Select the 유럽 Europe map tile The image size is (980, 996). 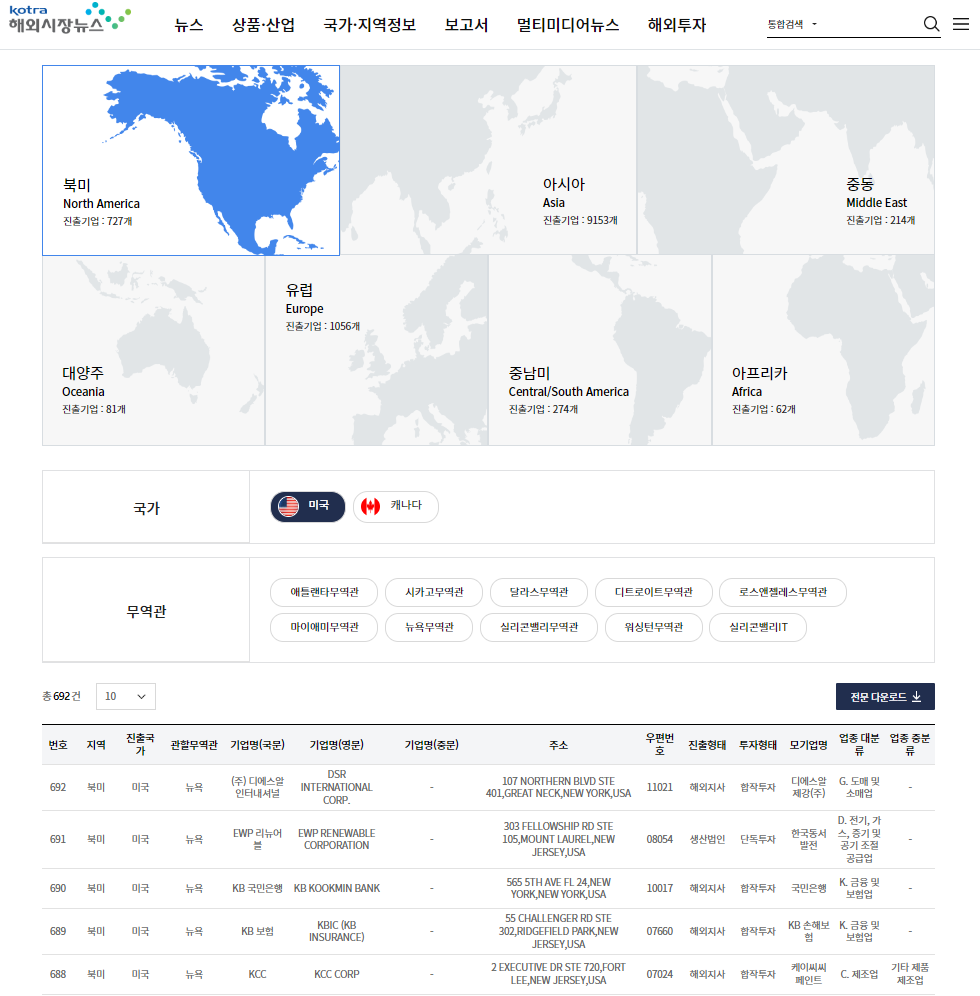pos(377,350)
